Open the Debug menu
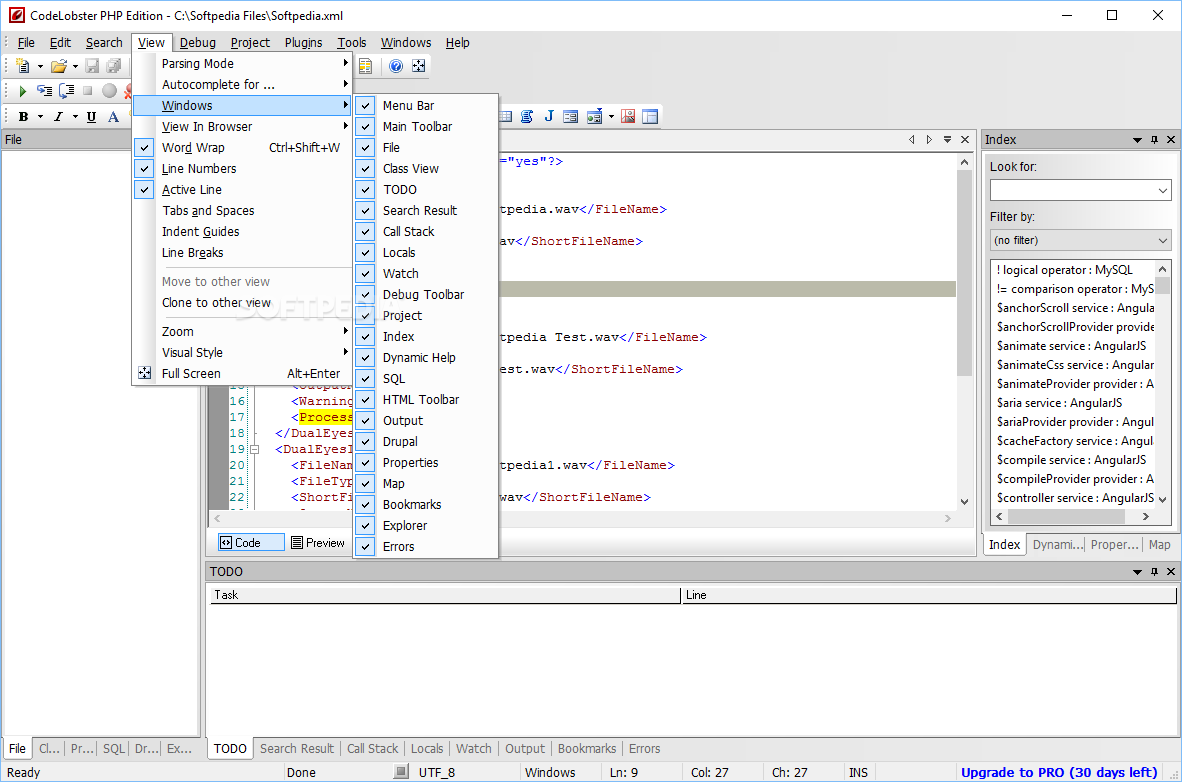This screenshot has height=782, width=1182. click(x=198, y=43)
